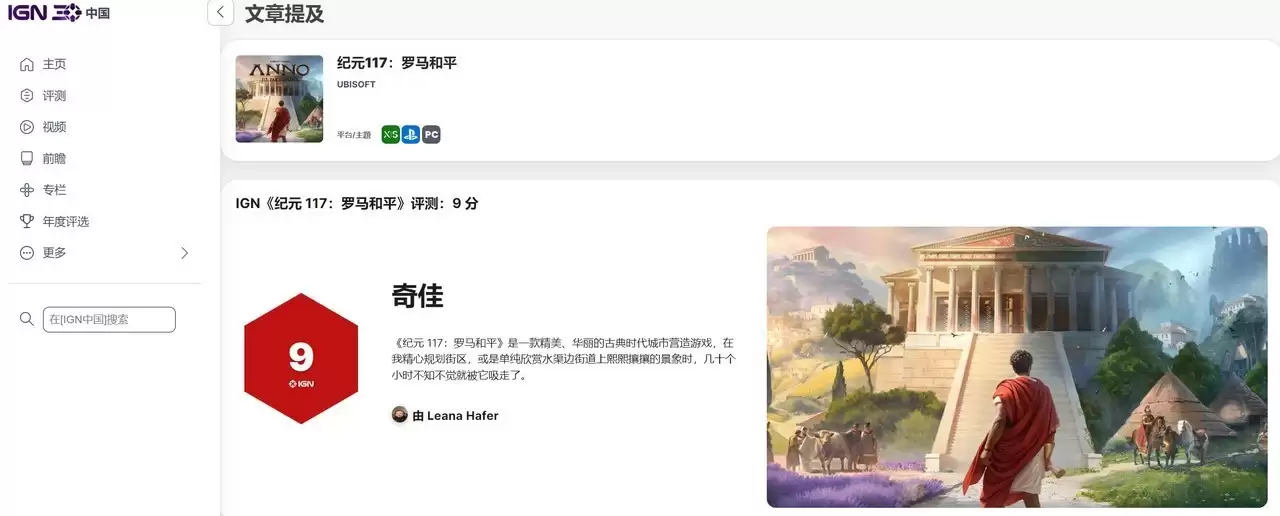Expand the 更多 menu chevron

(184, 253)
